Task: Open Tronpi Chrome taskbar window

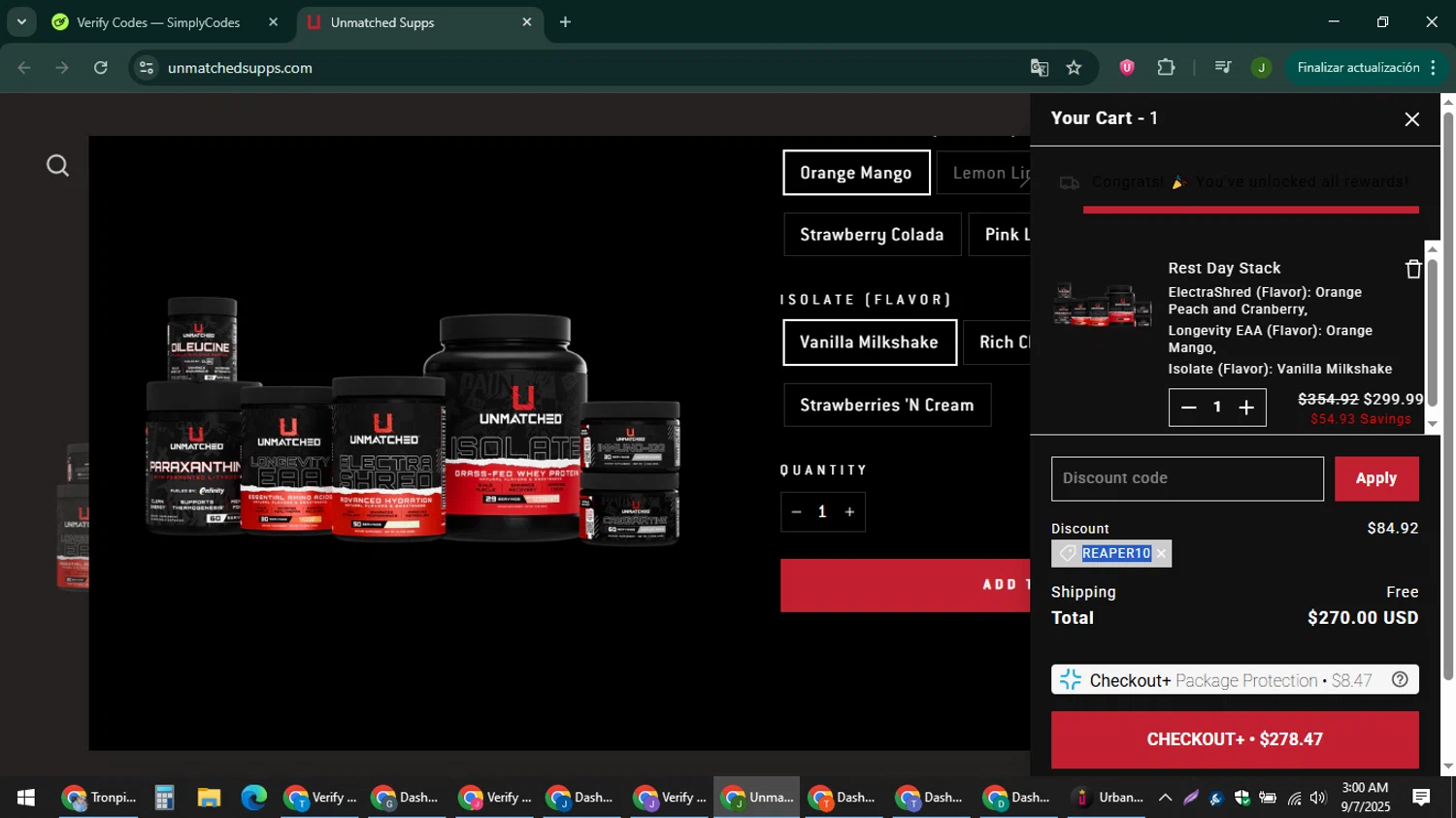Action: tap(98, 798)
